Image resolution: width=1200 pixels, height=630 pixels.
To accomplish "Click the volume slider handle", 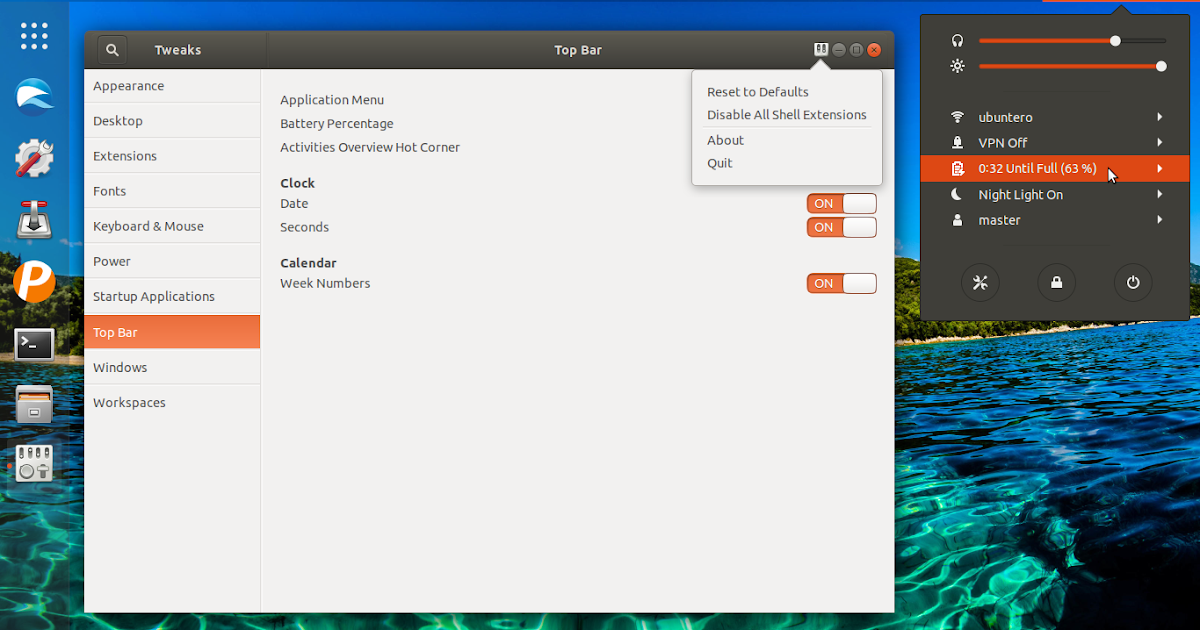I will tap(1115, 41).
